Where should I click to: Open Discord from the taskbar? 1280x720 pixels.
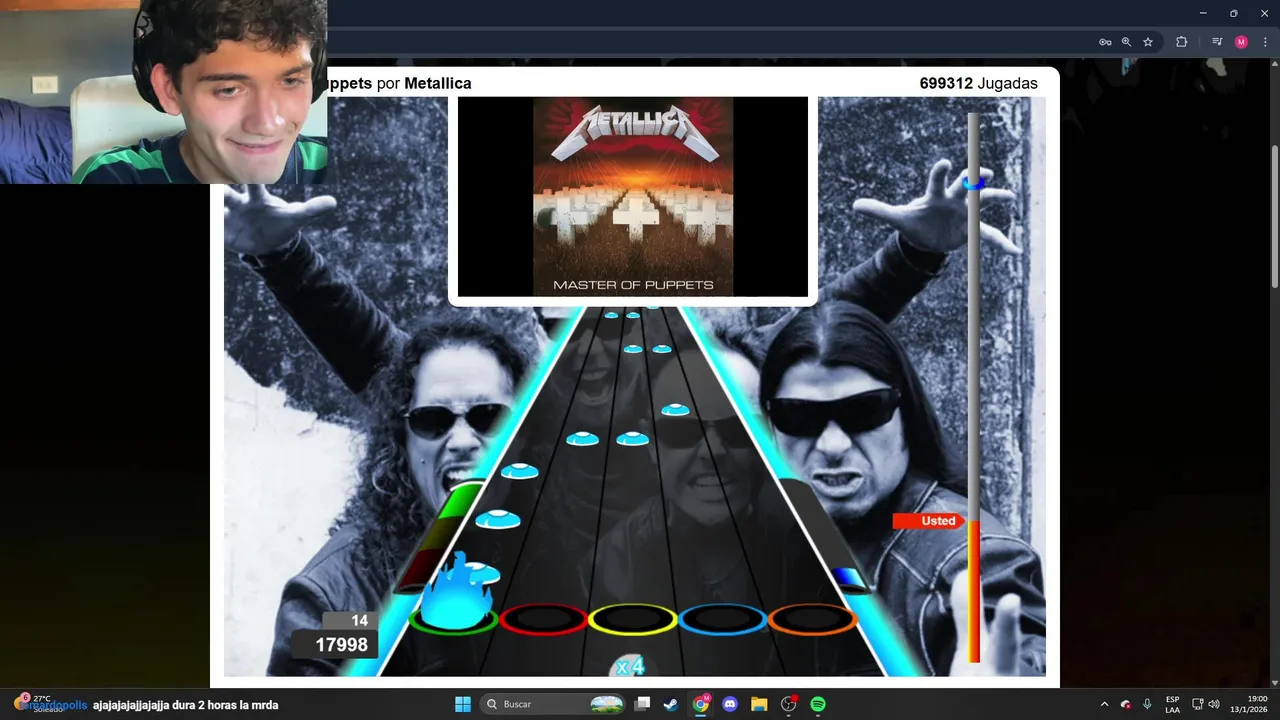(730, 704)
